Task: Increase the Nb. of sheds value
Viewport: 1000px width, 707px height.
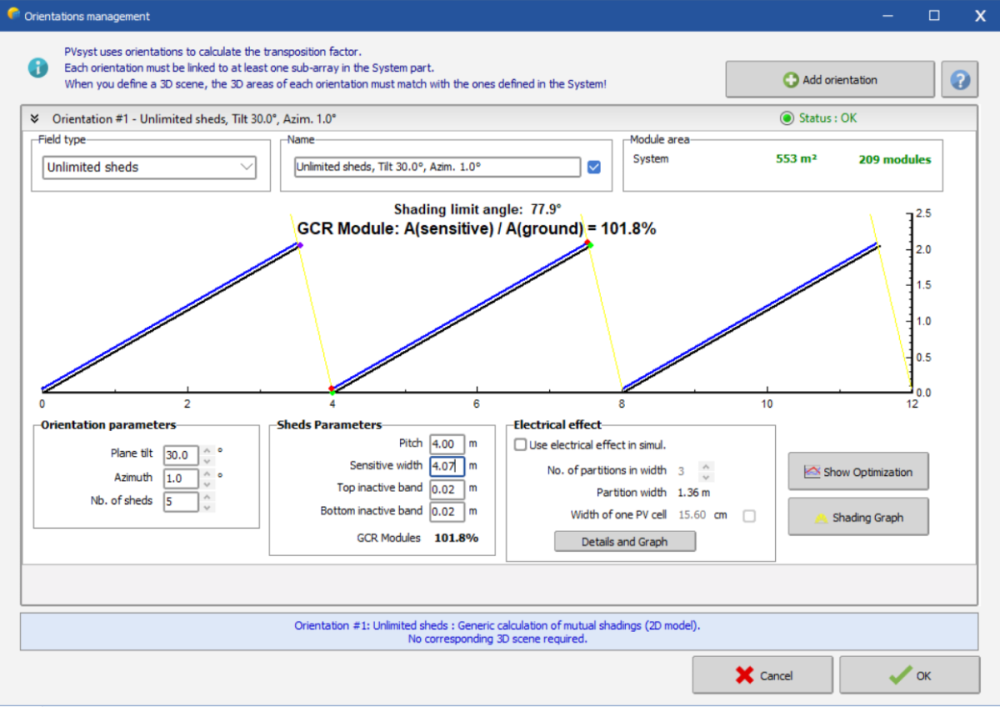Action: [x=207, y=497]
